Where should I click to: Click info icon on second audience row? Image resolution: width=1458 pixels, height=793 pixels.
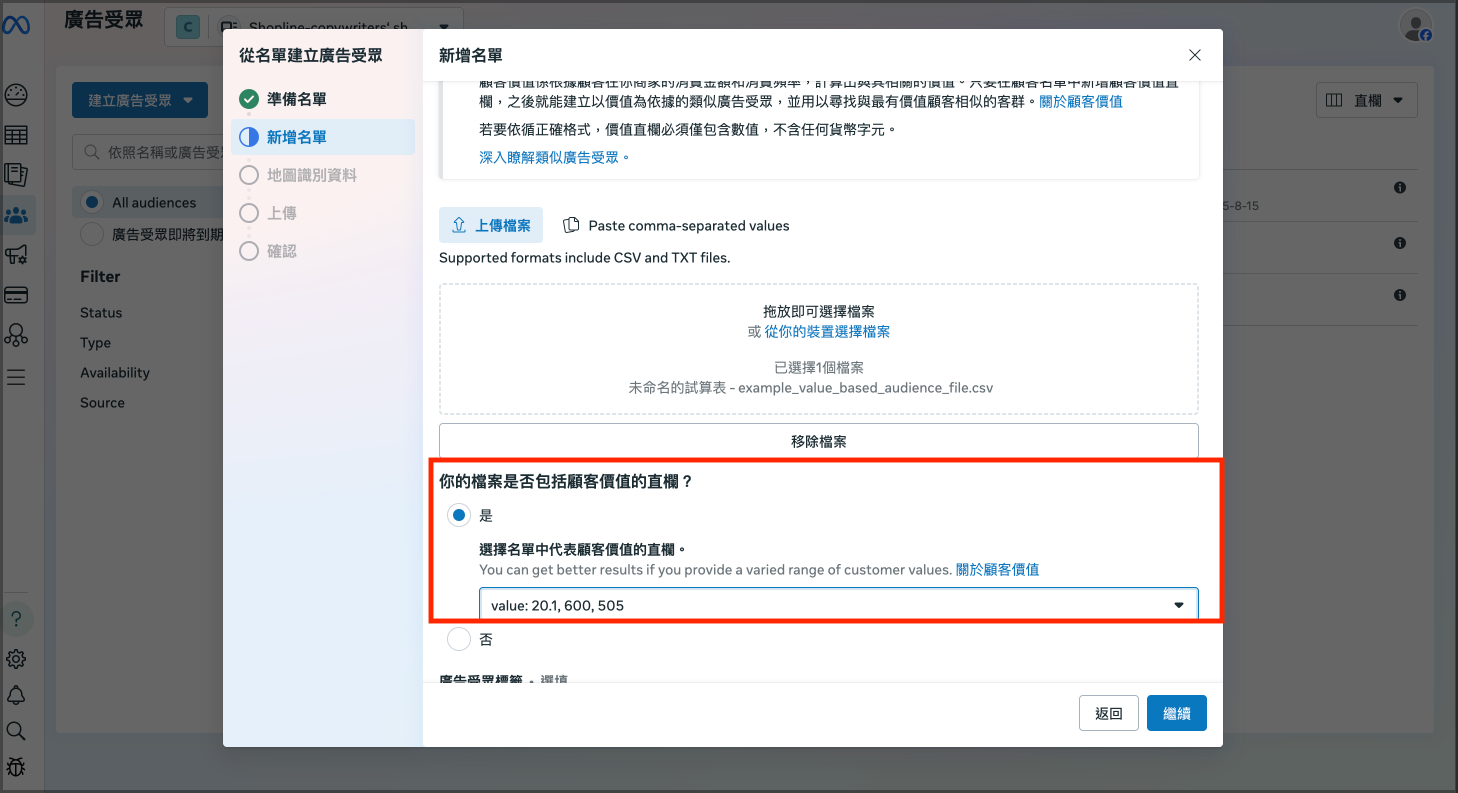point(1400,243)
